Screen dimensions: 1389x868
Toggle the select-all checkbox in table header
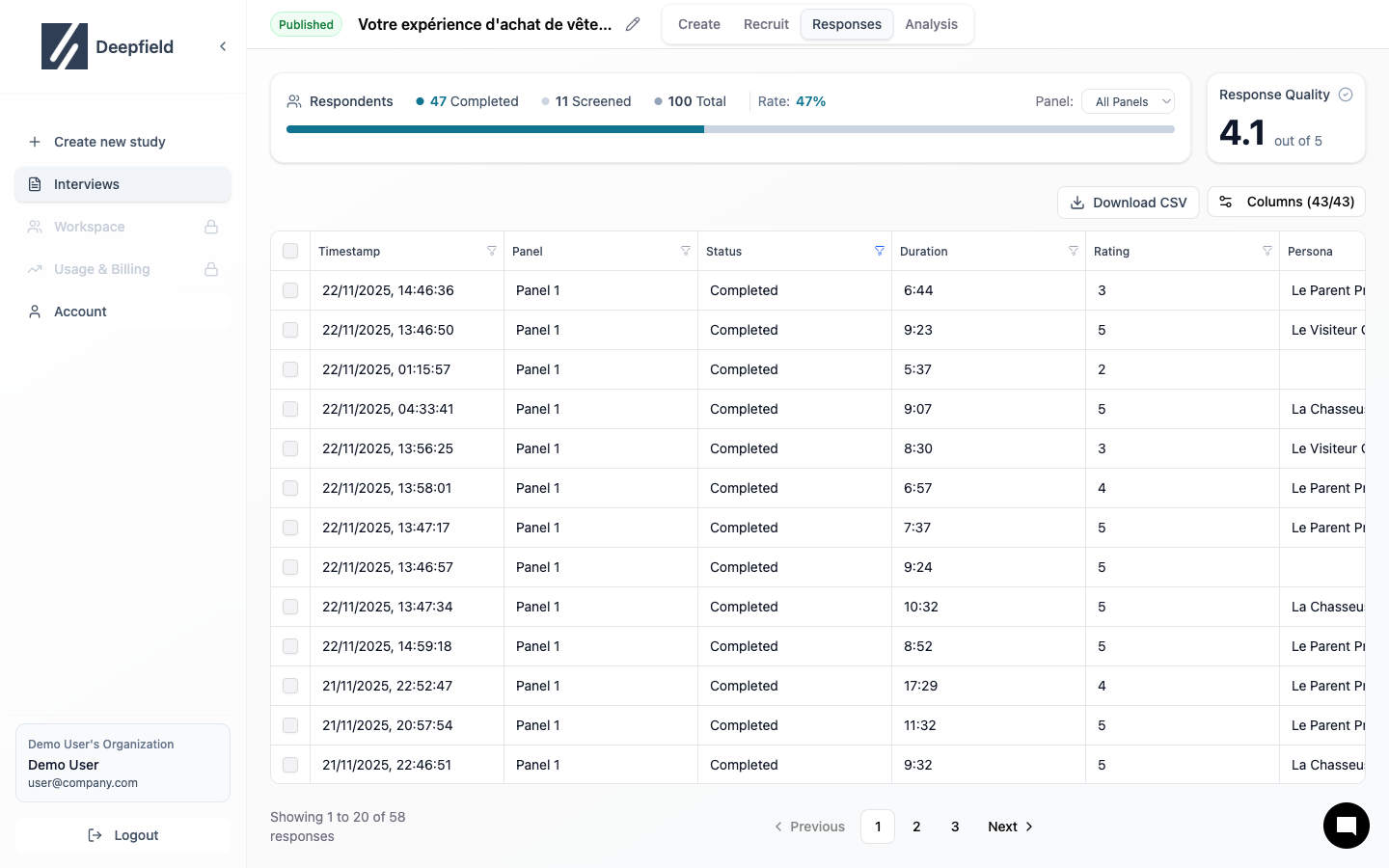[290, 251]
